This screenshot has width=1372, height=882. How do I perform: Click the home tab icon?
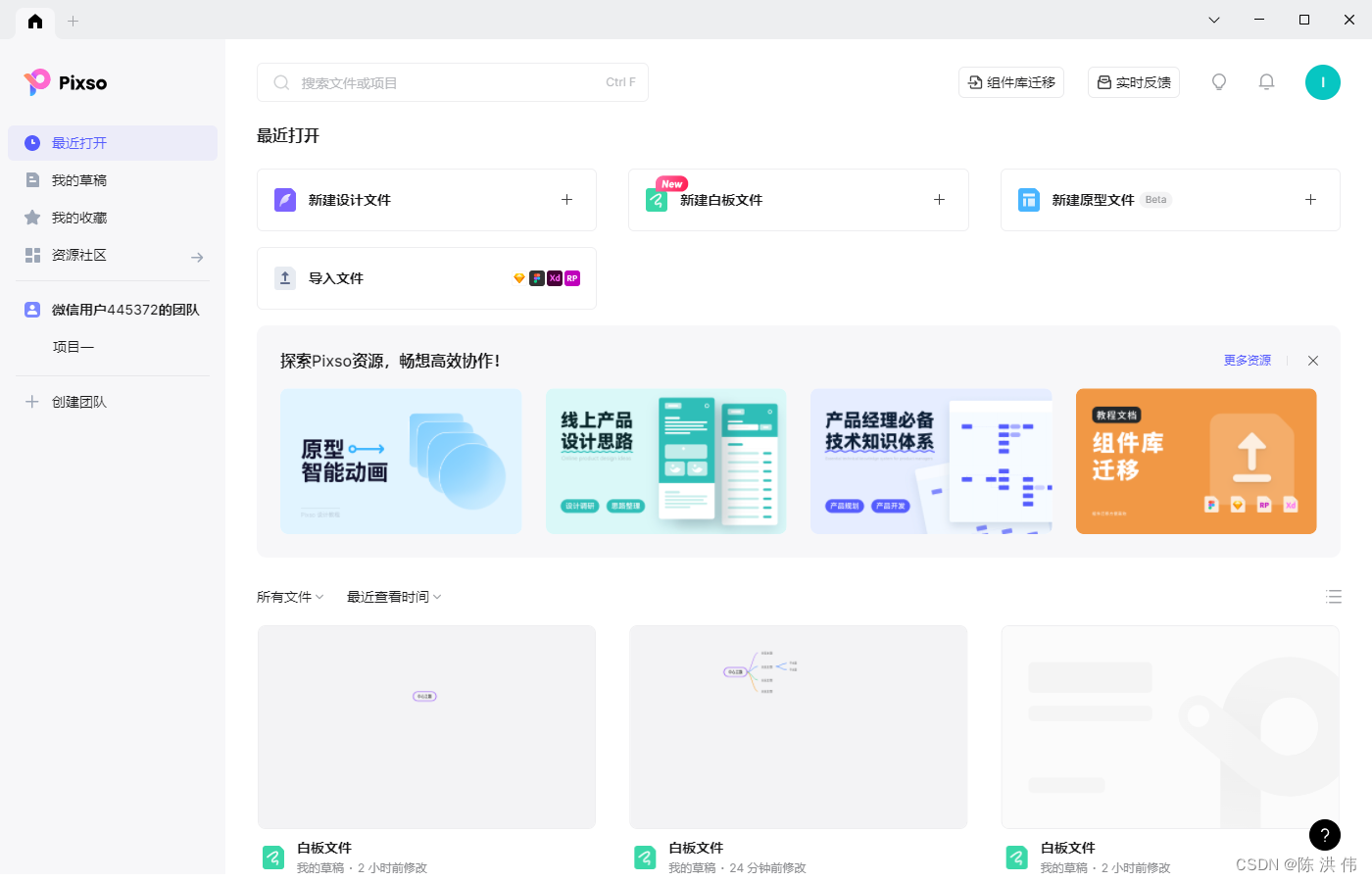35,21
